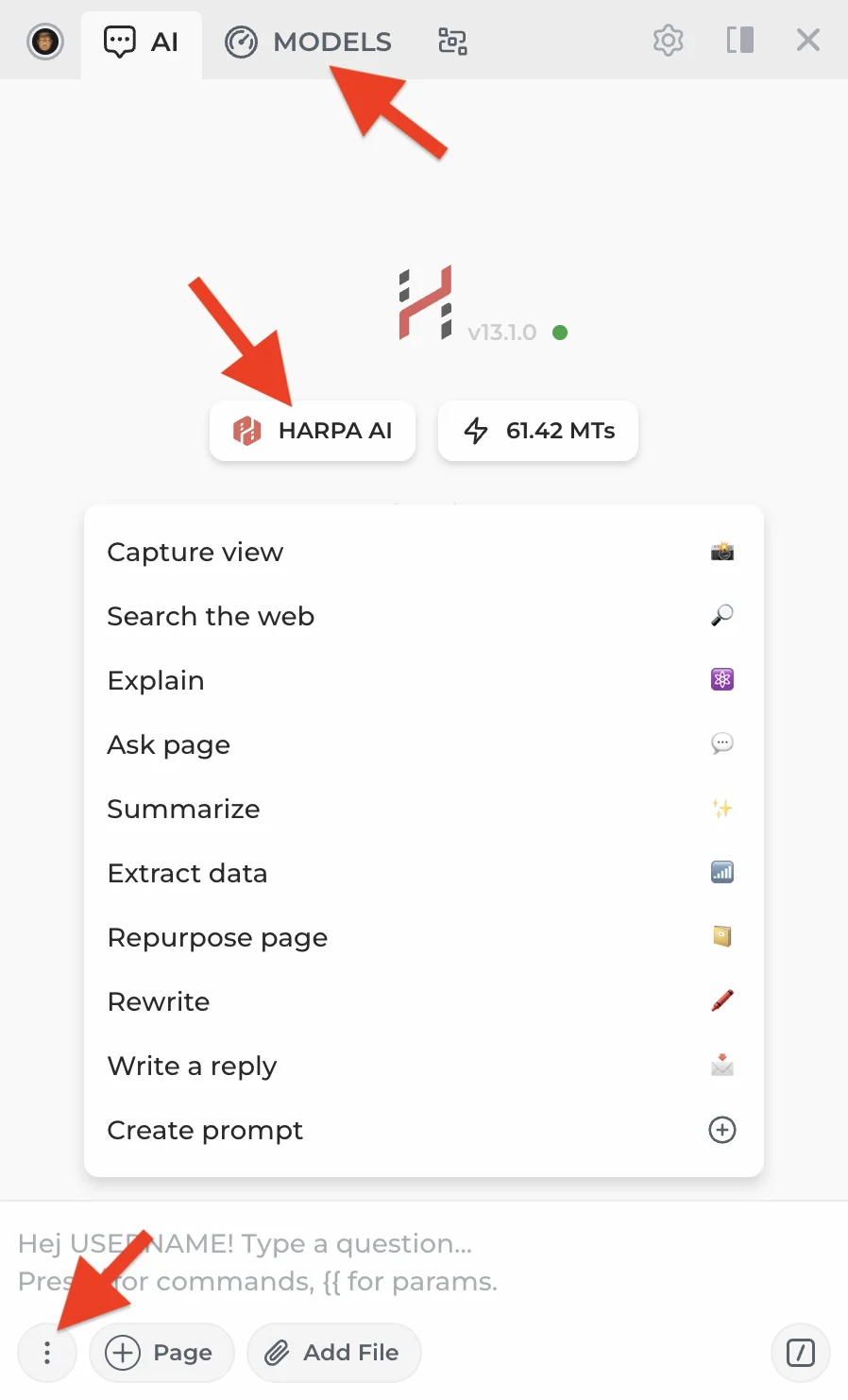Open the three-dot options menu
Viewport: 848px width, 1400px height.
tap(47, 1353)
